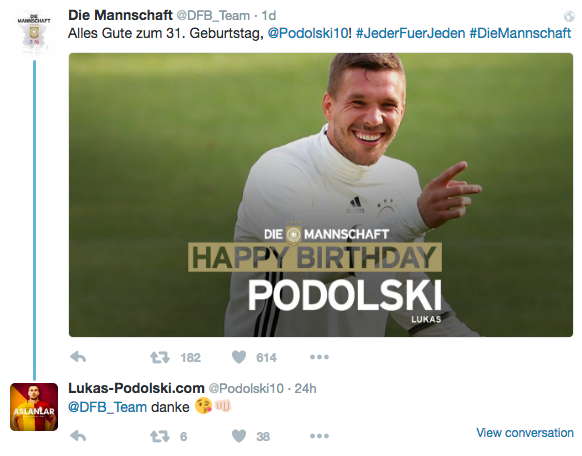
Task: Open the Die Mannschaft account name
Action: pyautogui.click(x=120, y=15)
